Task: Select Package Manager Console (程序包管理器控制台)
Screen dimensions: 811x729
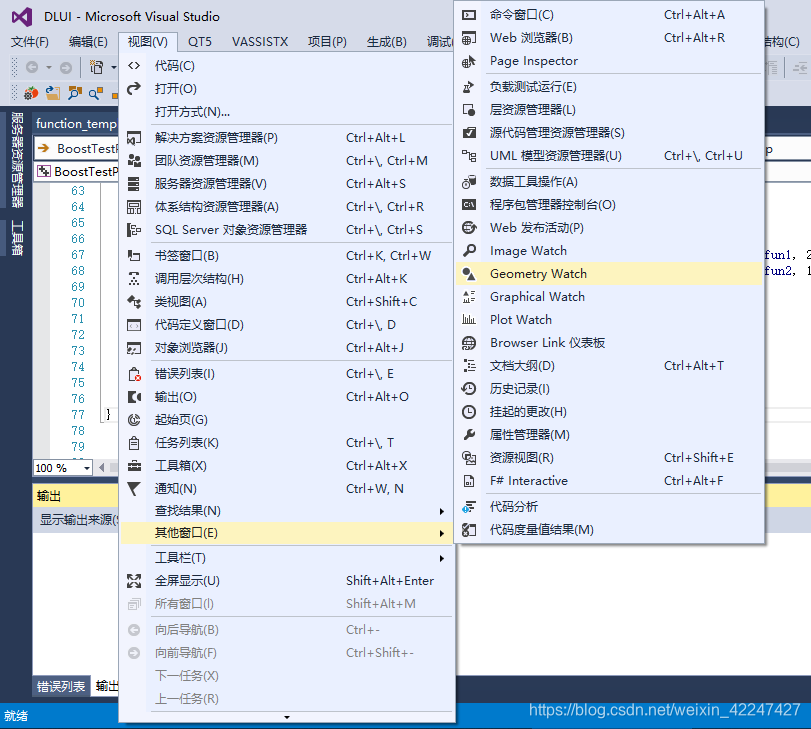Action: (609, 205)
